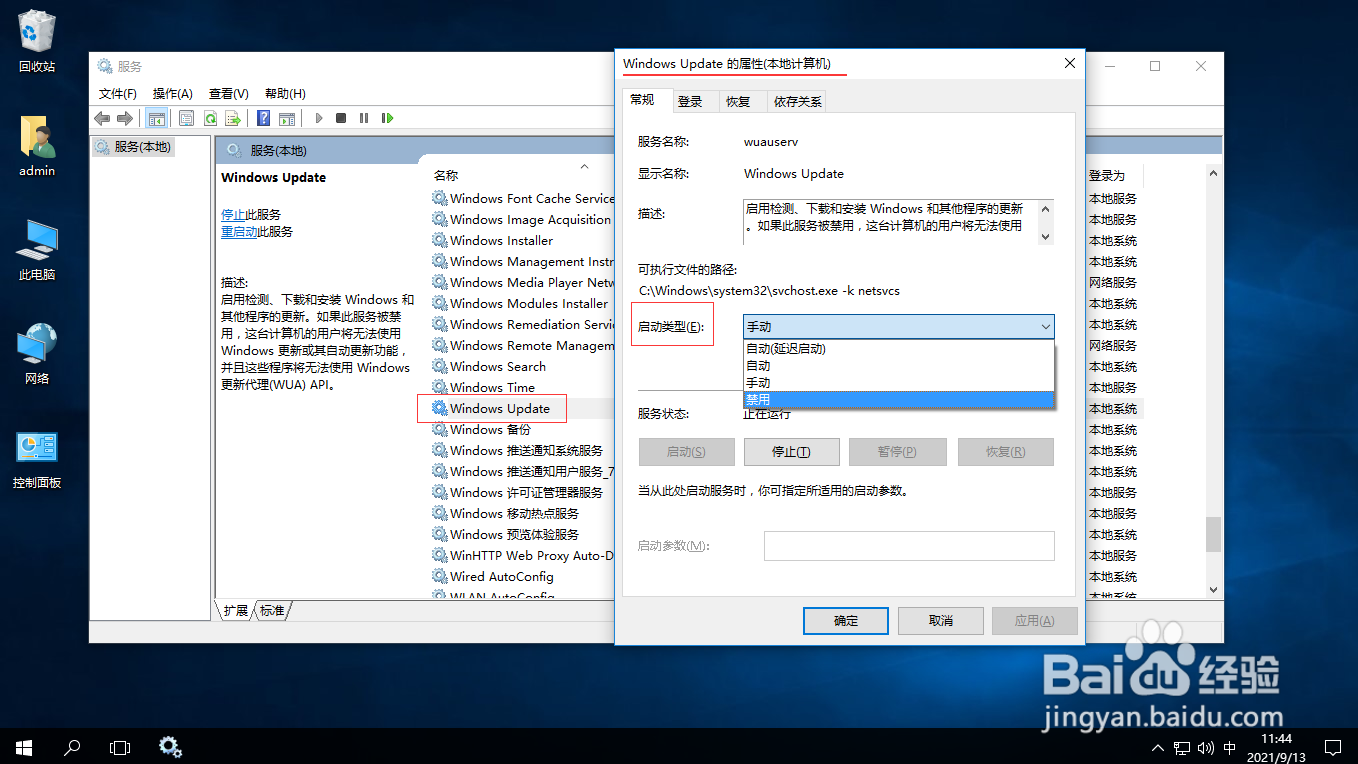Open the admin user folder desktop icon
Image resolution: width=1358 pixels, height=764 pixels.
37,146
